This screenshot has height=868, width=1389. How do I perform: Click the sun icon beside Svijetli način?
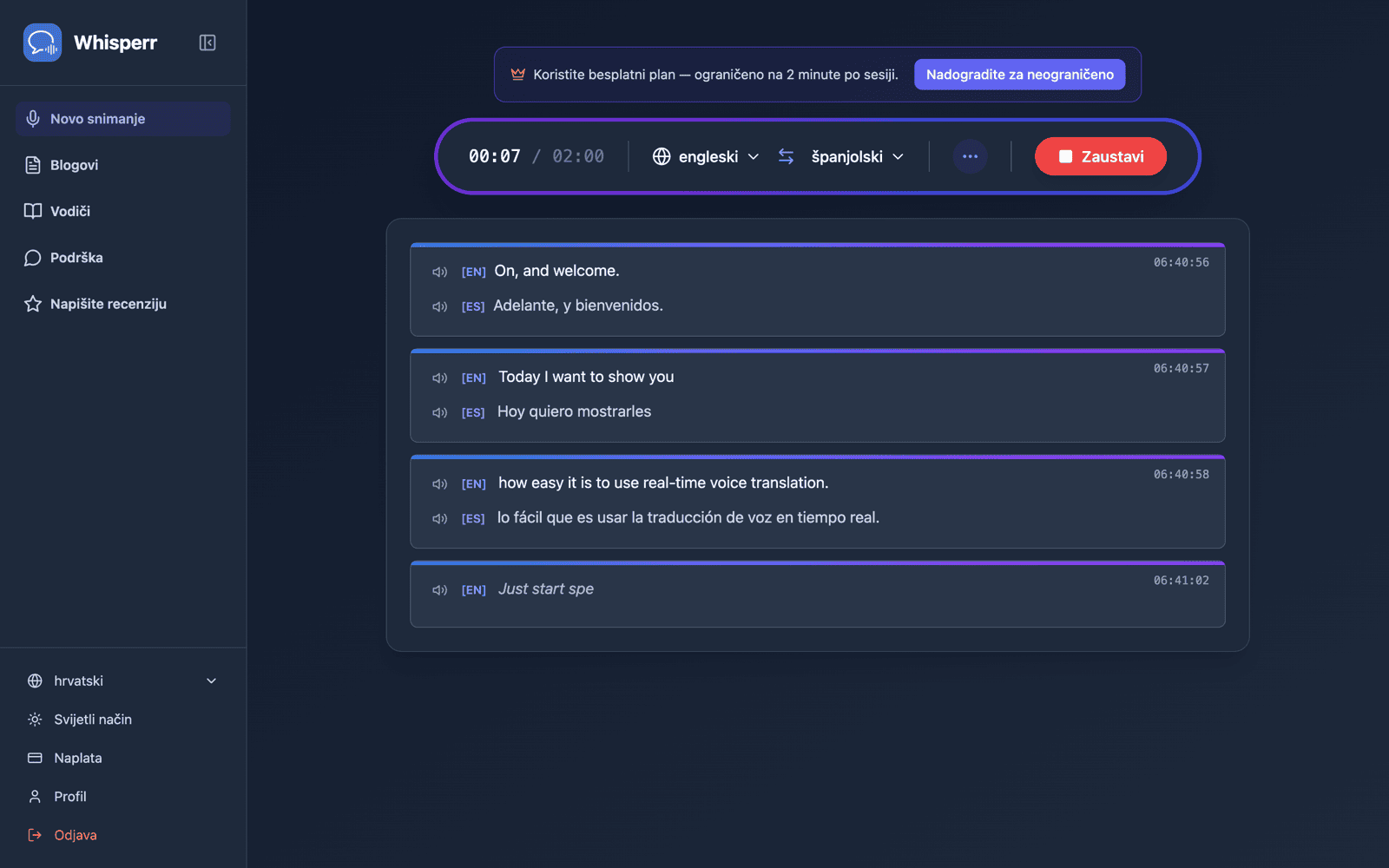click(x=35, y=720)
